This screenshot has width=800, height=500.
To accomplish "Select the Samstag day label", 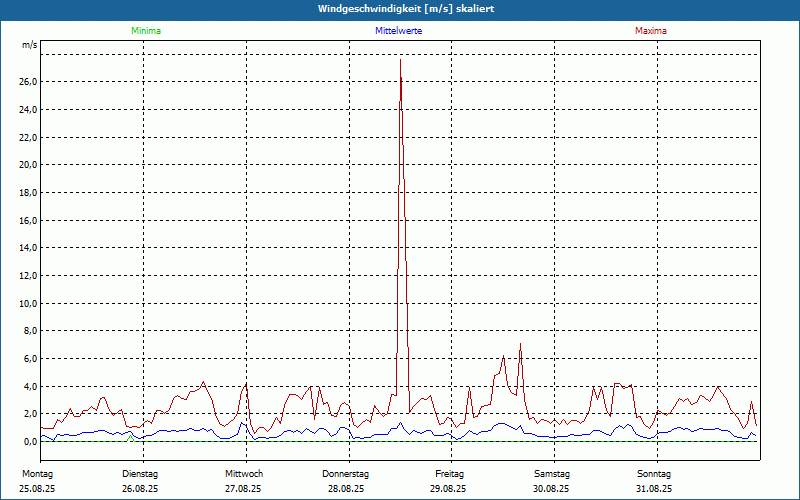I will 552,473.
